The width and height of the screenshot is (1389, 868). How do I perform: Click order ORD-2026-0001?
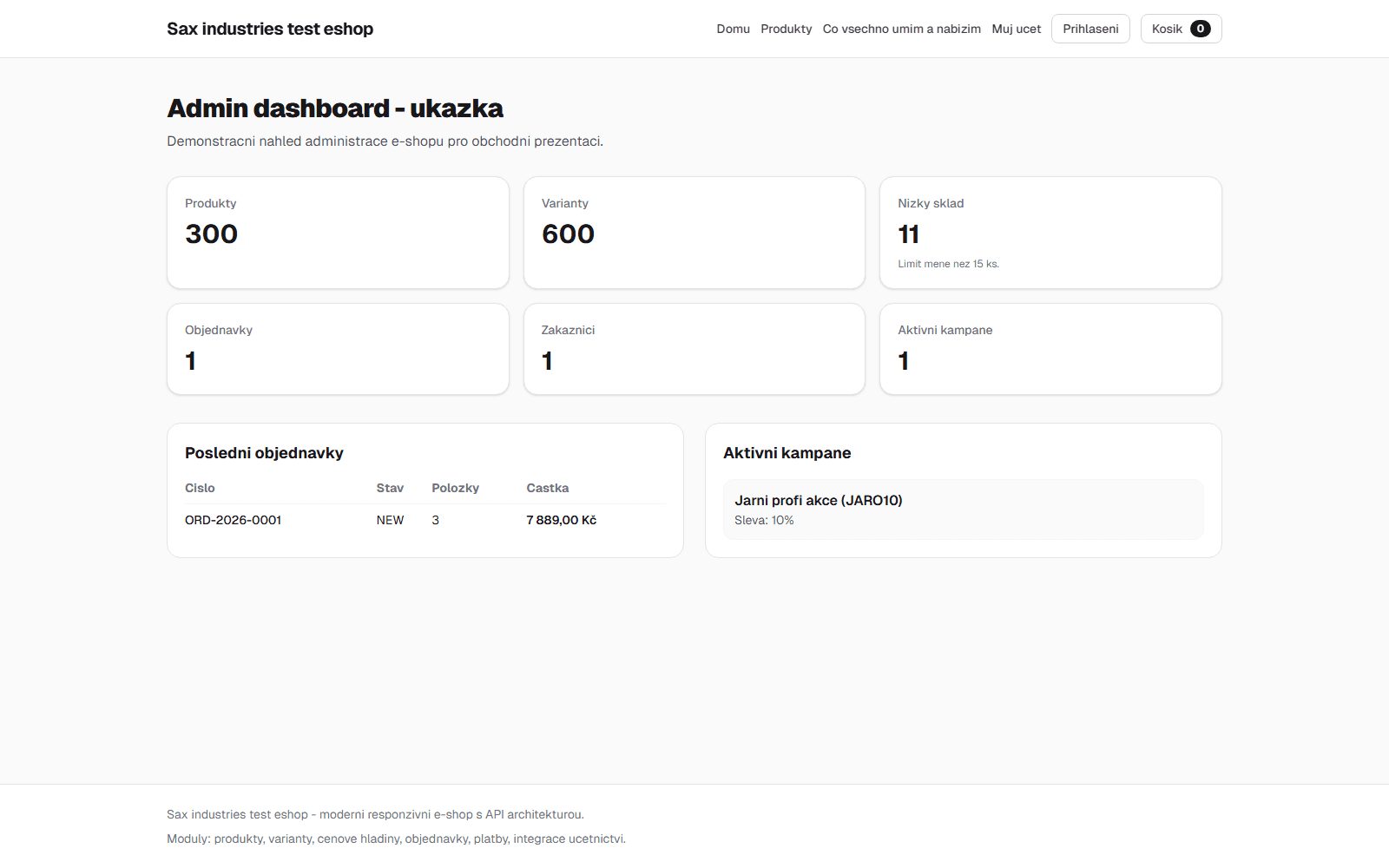tap(233, 520)
